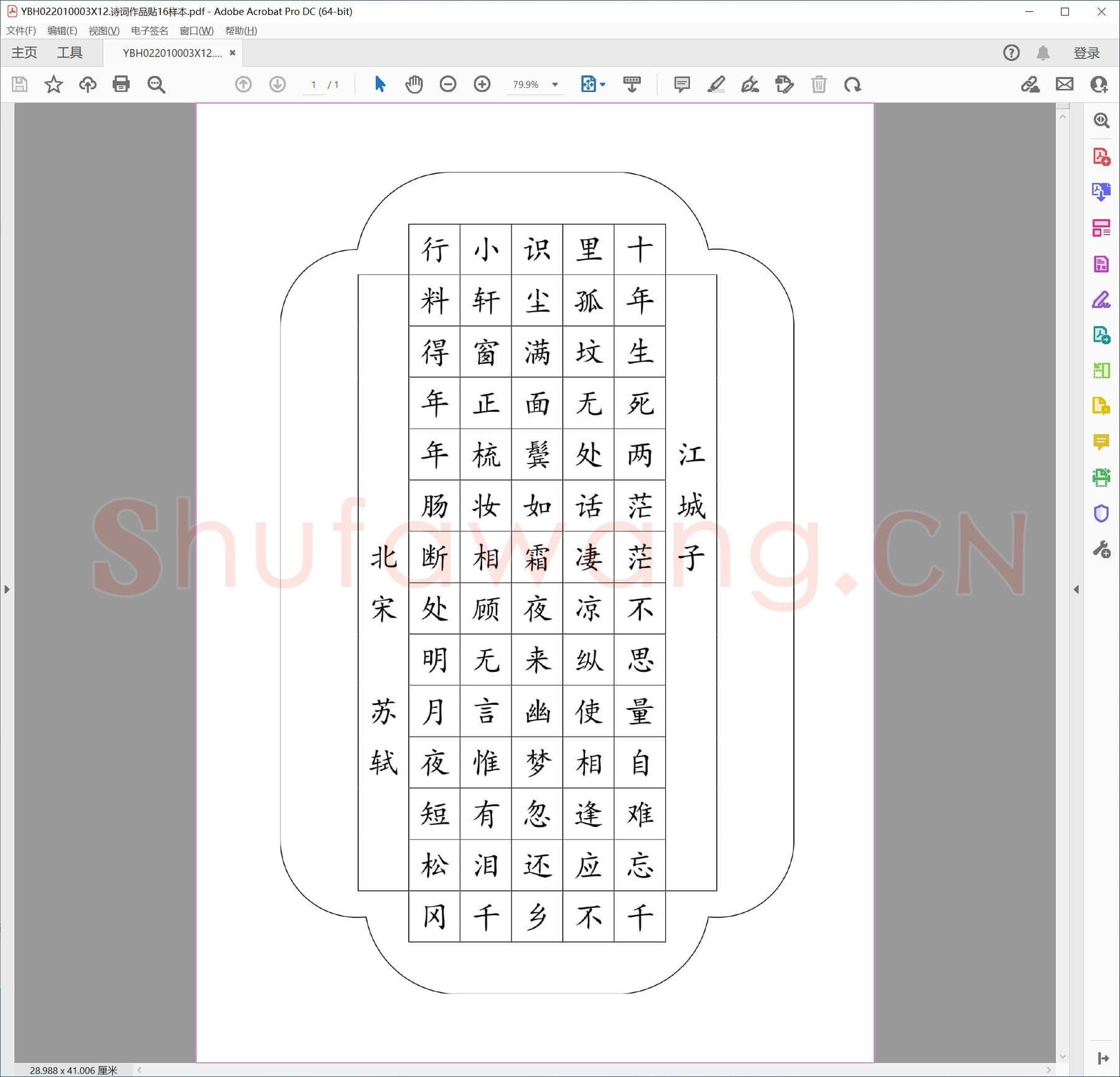Open the search tools magnifier in right panel
The image size is (1120, 1077).
point(1101,120)
